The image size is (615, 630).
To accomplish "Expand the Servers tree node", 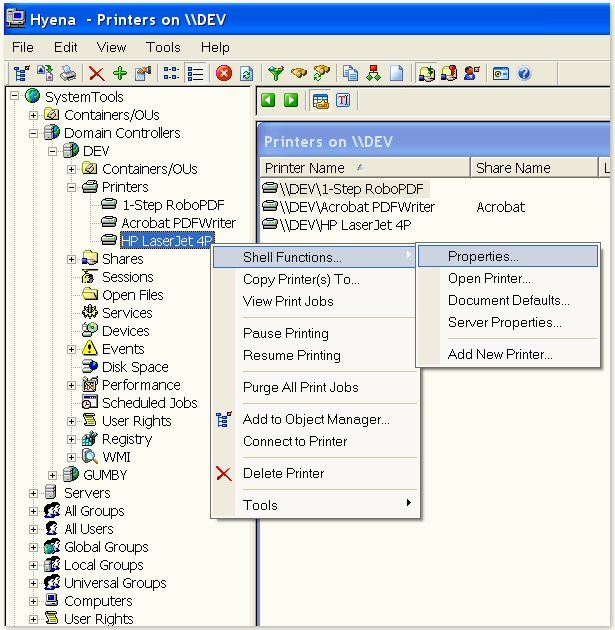I will coord(35,493).
